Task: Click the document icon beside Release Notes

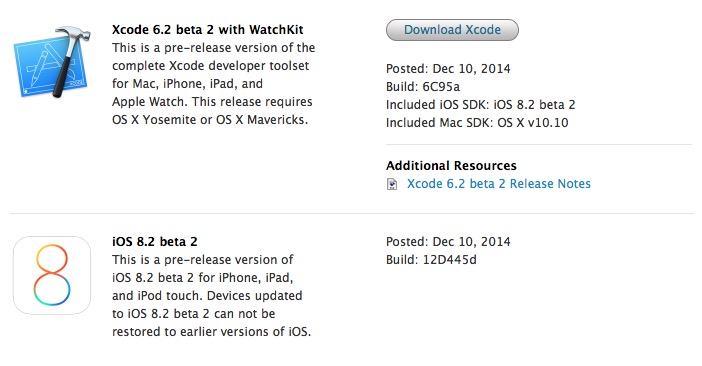Action: tap(392, 184)
